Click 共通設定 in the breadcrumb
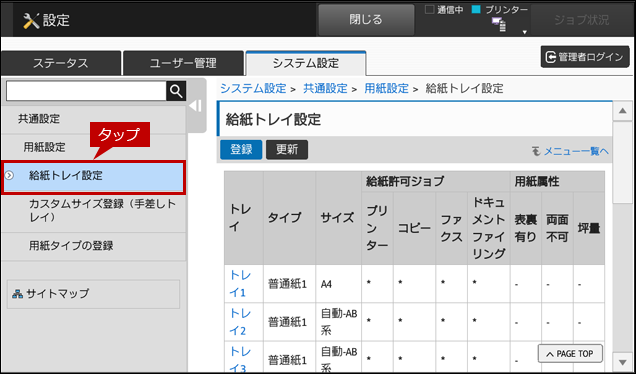The width and height of the screenshot is (636, 374). coord(325,88)
